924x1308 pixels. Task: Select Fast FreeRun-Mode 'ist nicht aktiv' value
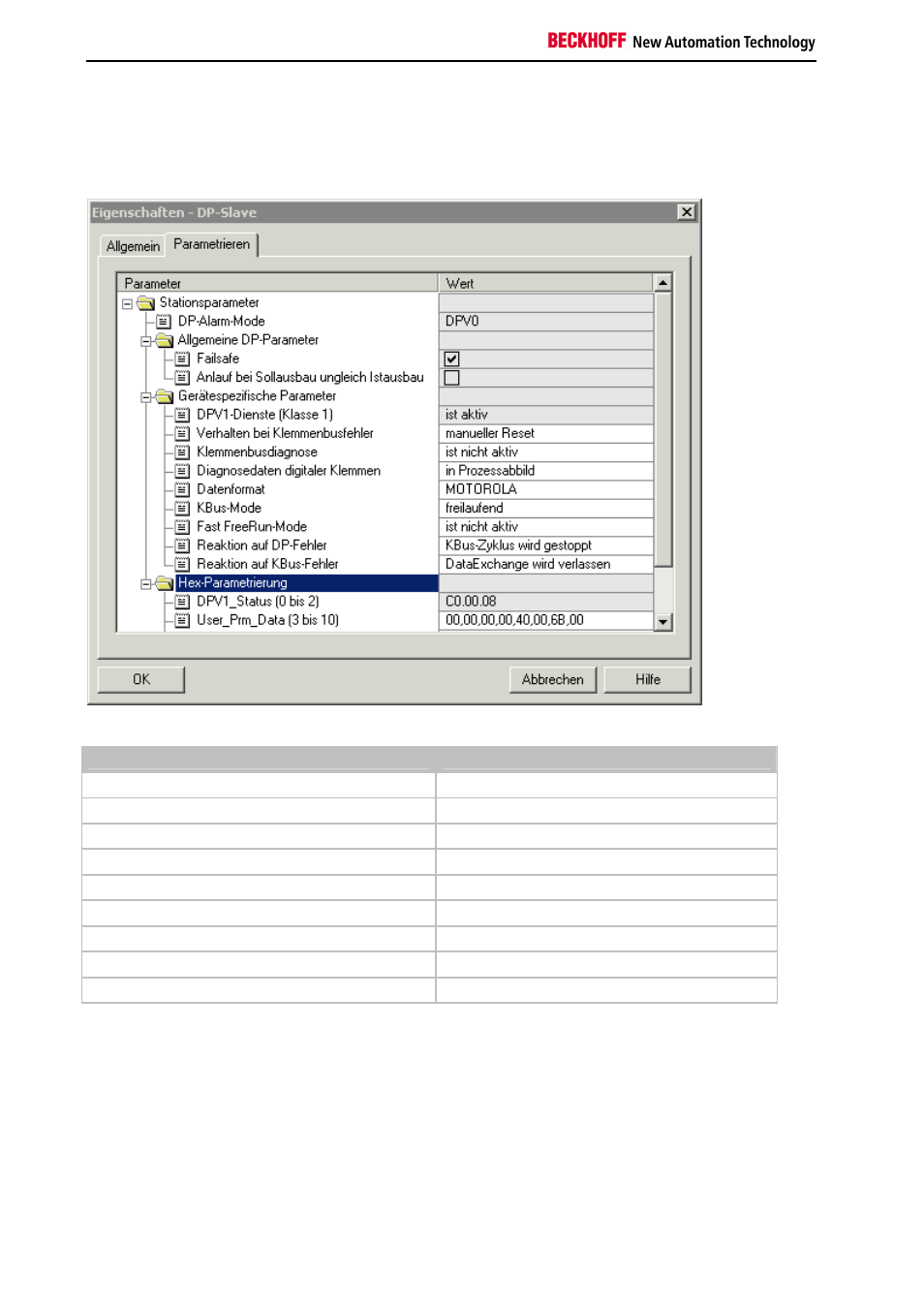546,527
